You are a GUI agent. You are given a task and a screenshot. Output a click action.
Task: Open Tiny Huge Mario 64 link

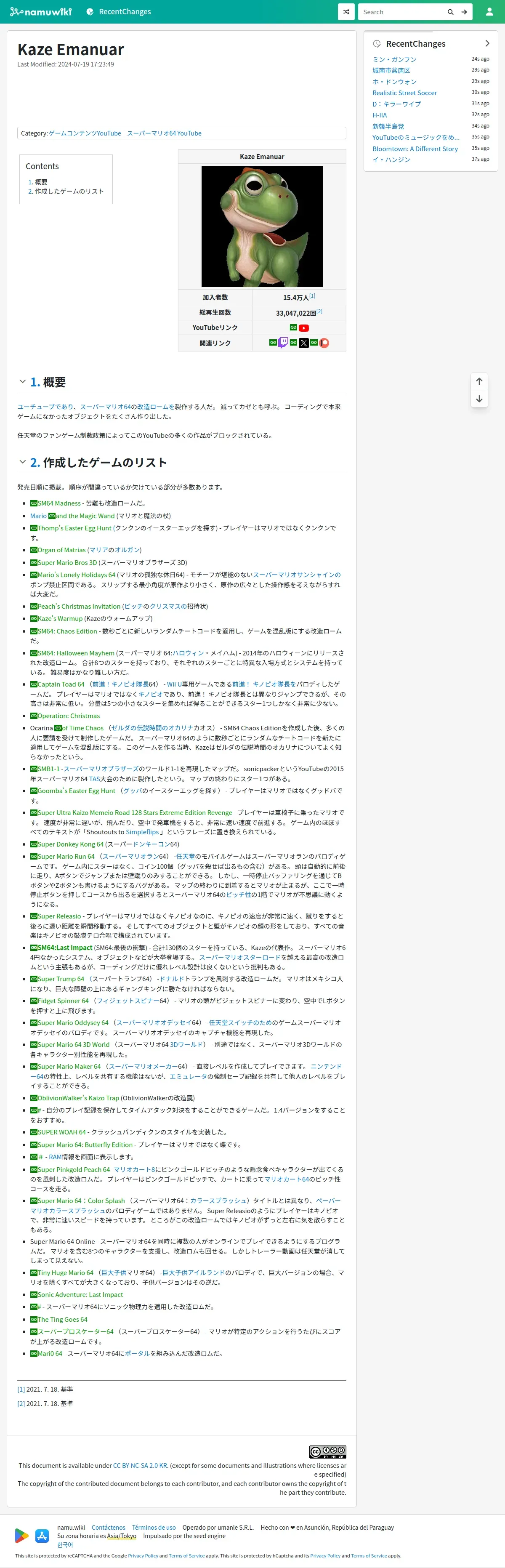click(x=62, y=1273)
